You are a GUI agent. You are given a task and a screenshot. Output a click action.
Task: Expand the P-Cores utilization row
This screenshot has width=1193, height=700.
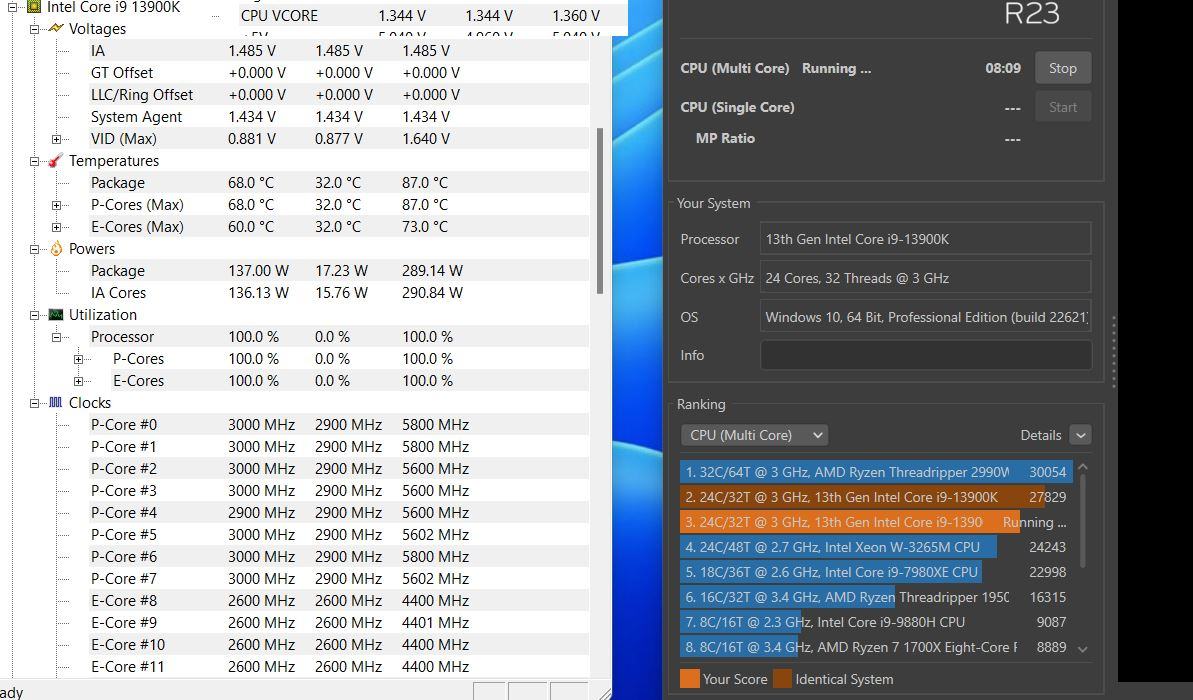pos(78,359)
